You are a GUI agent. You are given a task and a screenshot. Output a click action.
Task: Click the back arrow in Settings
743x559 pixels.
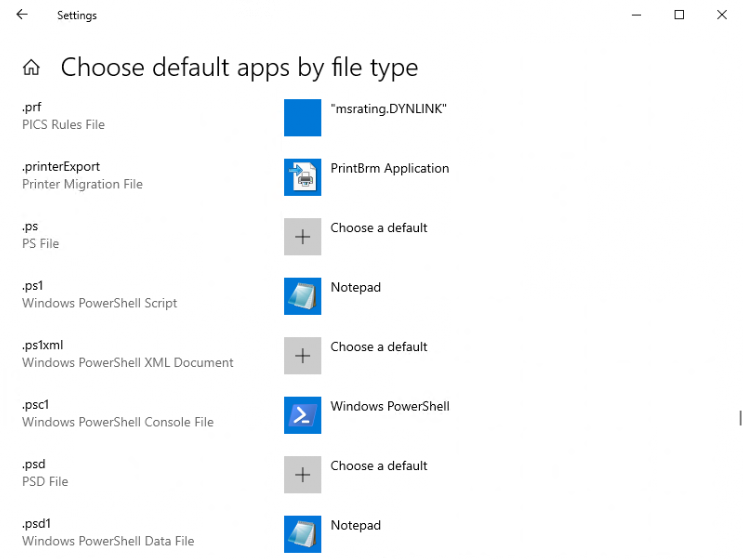coord(22,15)
